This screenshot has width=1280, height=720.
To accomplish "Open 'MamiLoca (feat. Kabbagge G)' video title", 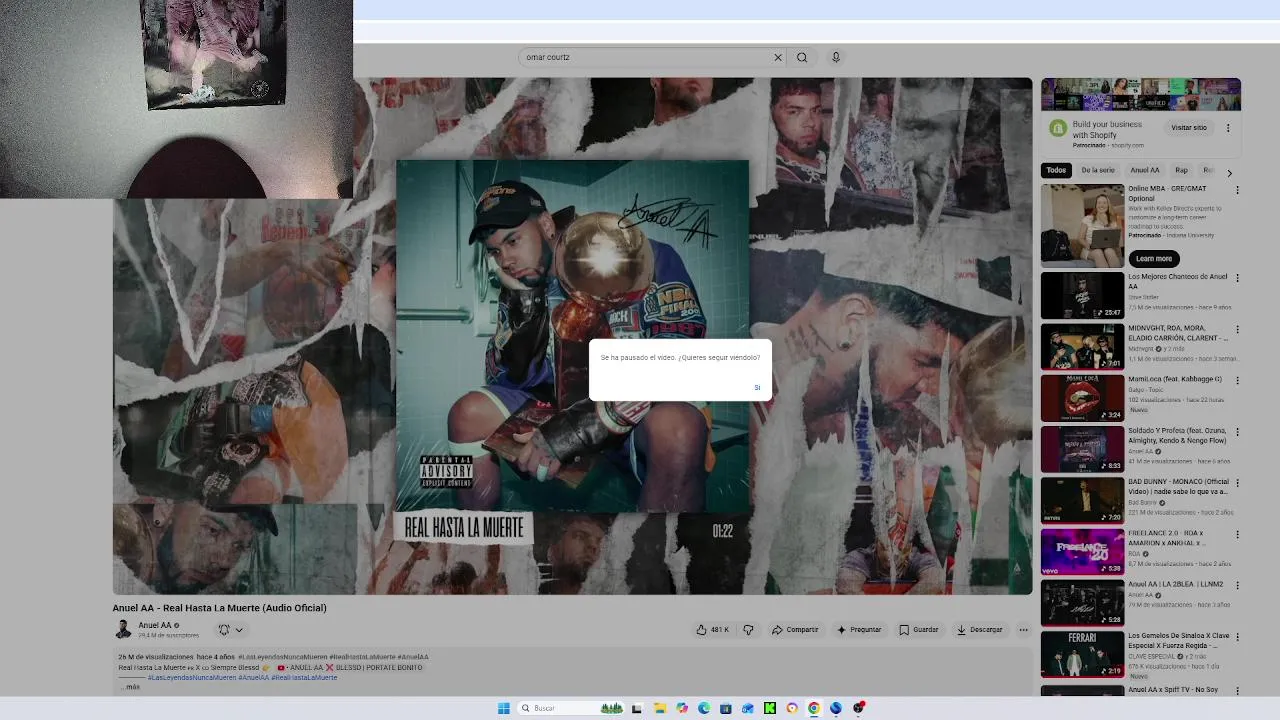I will (x=1175, y=379).
